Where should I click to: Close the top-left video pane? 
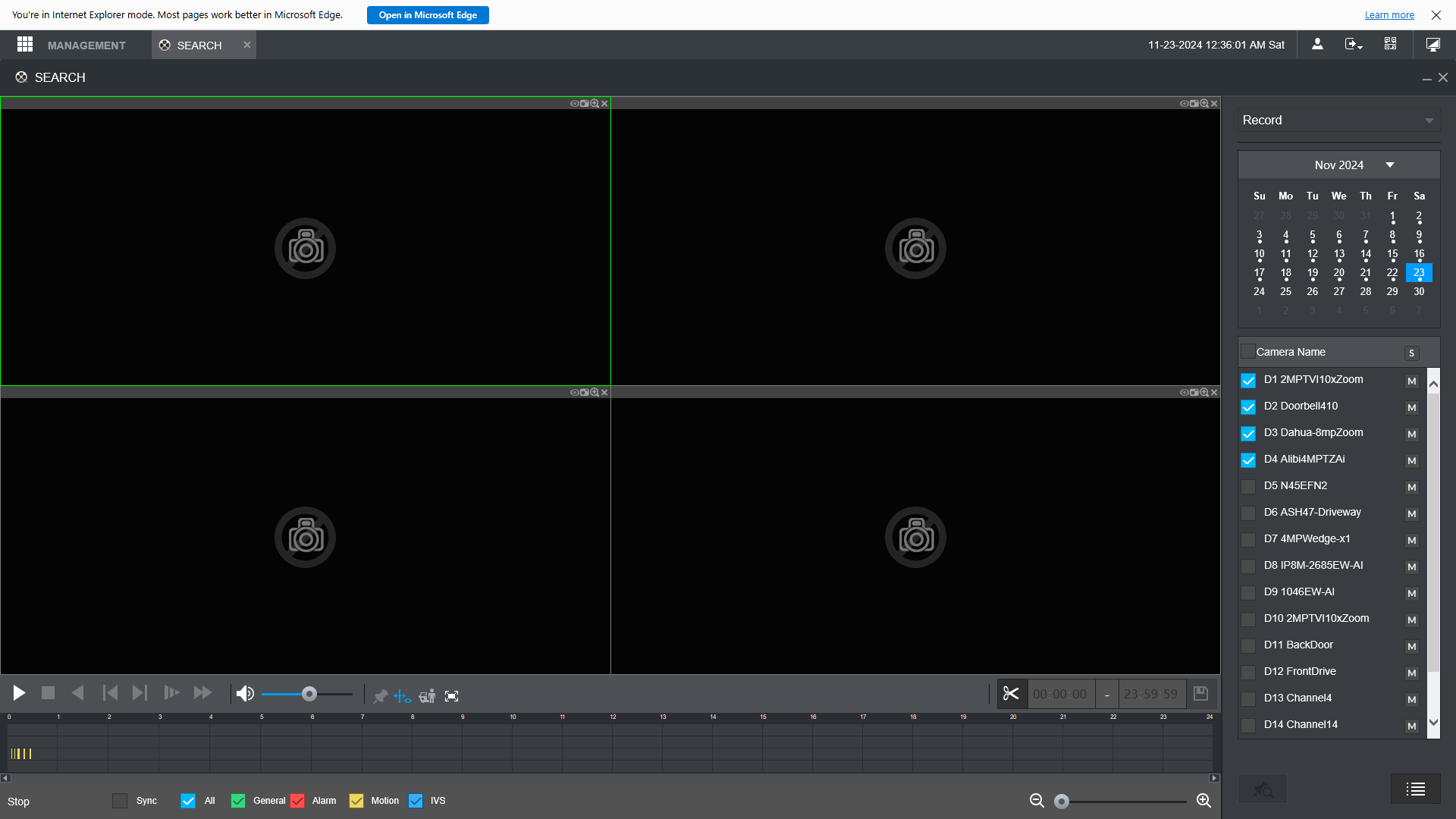604,104
